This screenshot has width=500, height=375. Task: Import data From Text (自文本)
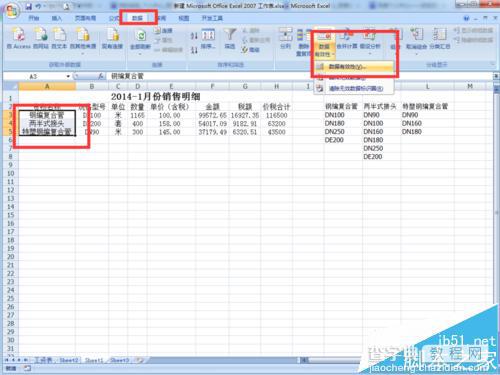pyautogui.click(x=59, y=39)
